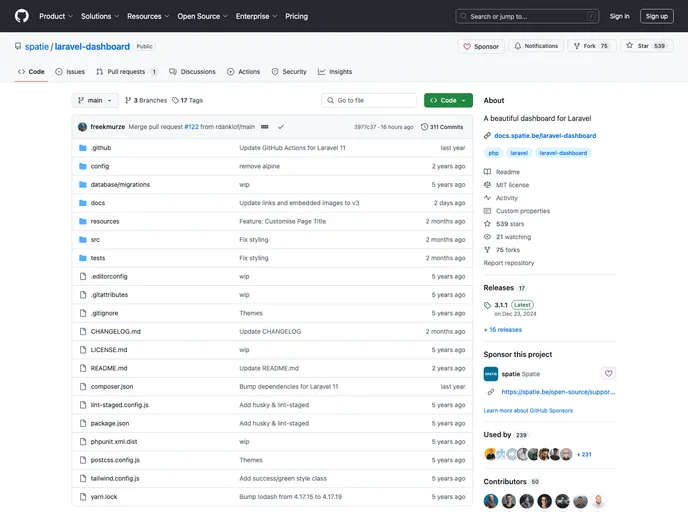Open docs.spatie.be/laravel-dashboard link

click(545, 136)
